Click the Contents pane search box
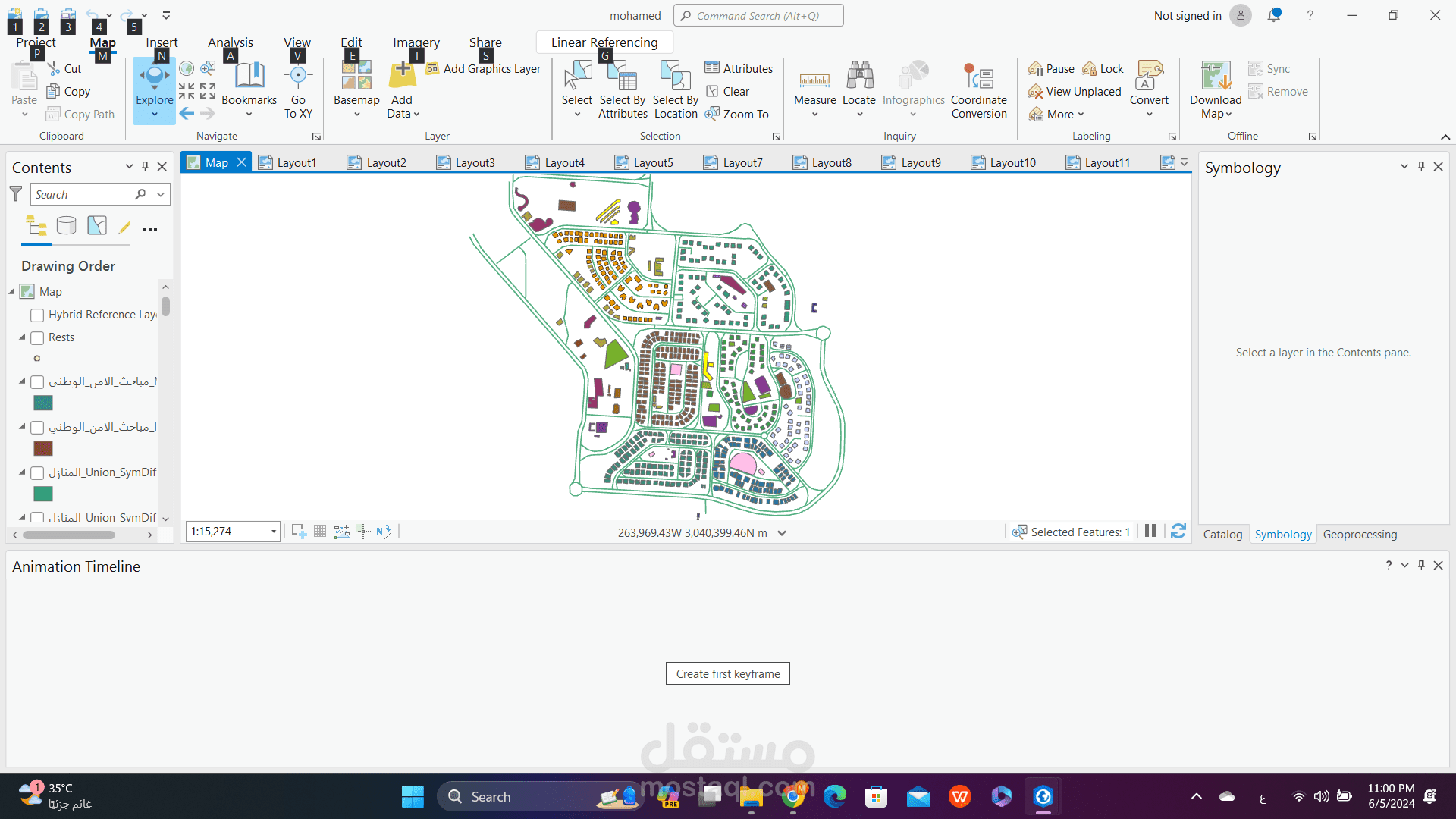Viewport: 1456px width, 819px height. tap(83, 194)
